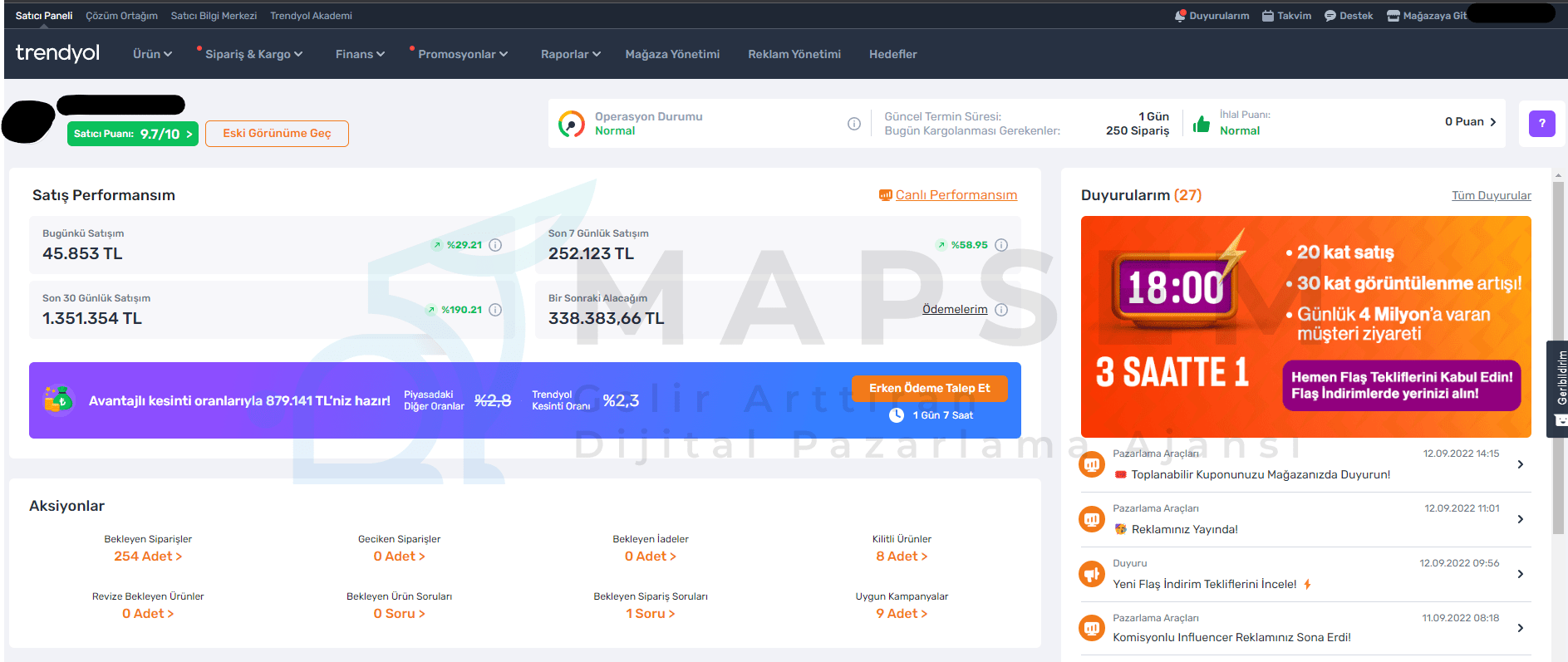The image size is (1568, 662).
Task: Click the Canlı Performansım chart icon
Action: pyautogui.click(x=885, y=195)
